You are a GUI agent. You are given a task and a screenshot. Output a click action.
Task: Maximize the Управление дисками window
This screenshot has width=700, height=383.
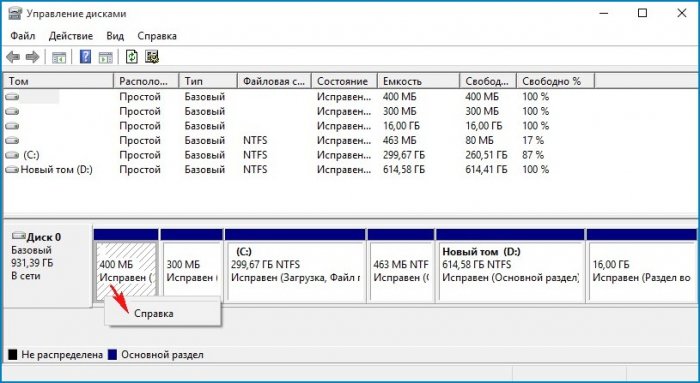point(642,13)
